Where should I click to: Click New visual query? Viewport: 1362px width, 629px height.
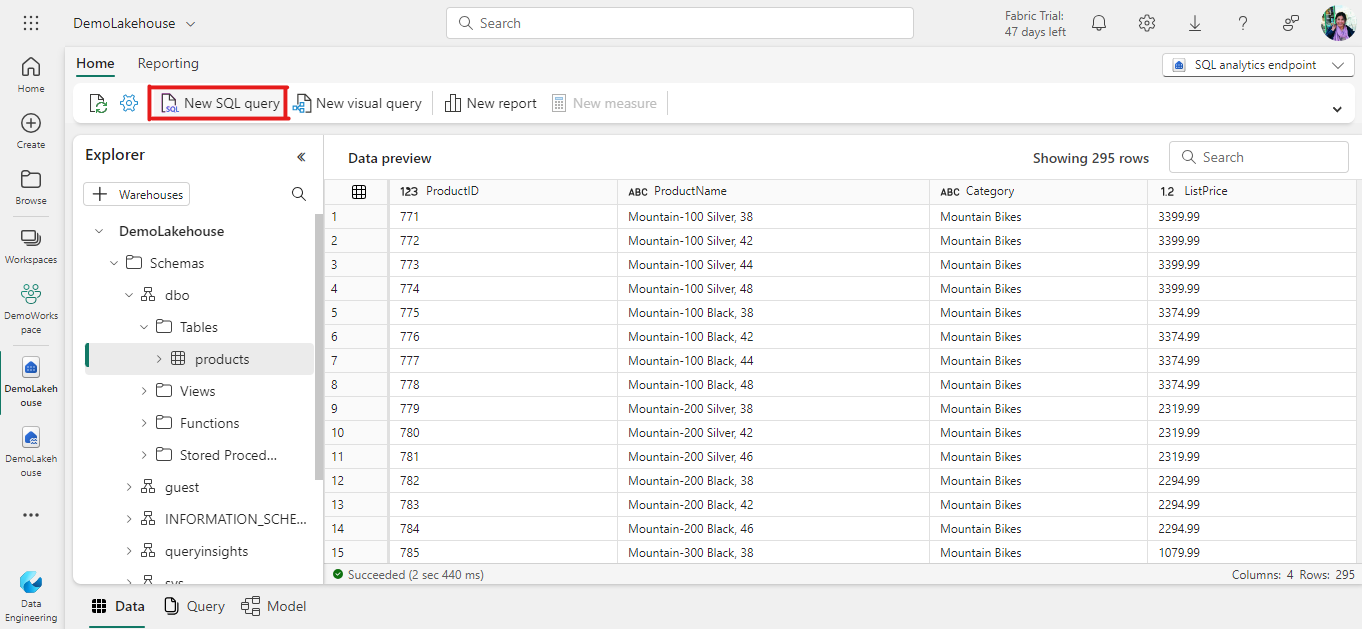tap(357, 103)
